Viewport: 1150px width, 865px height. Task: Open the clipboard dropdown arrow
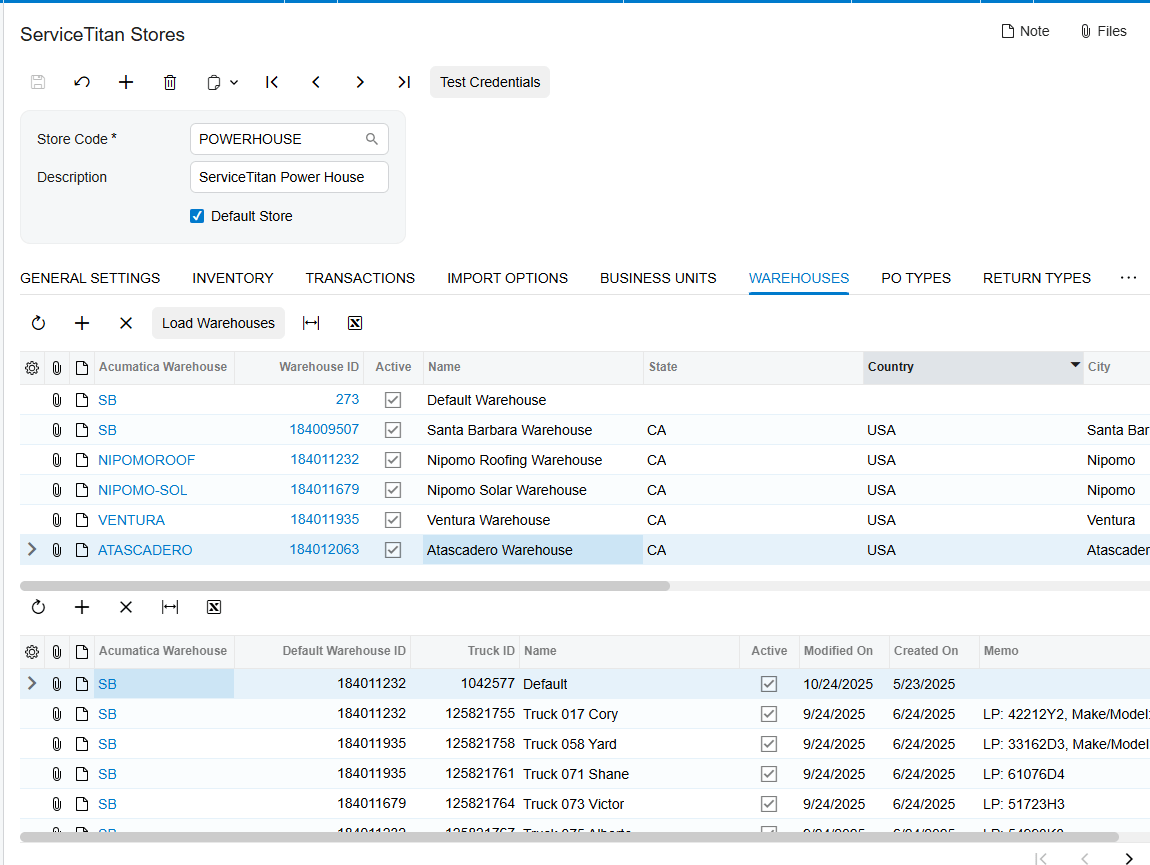[234, 82]
